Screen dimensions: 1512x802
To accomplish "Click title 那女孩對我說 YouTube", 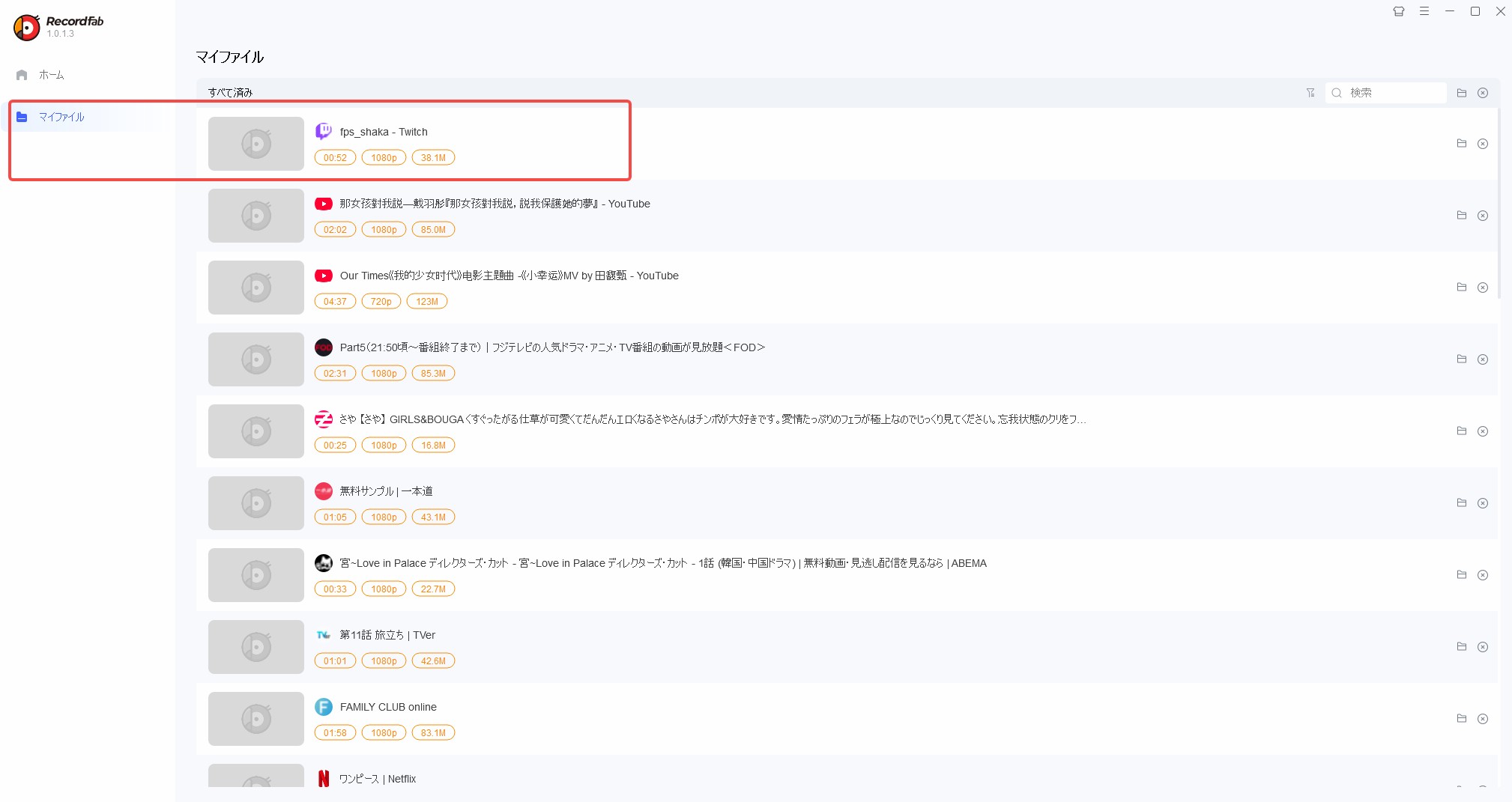I will [495, 204].
